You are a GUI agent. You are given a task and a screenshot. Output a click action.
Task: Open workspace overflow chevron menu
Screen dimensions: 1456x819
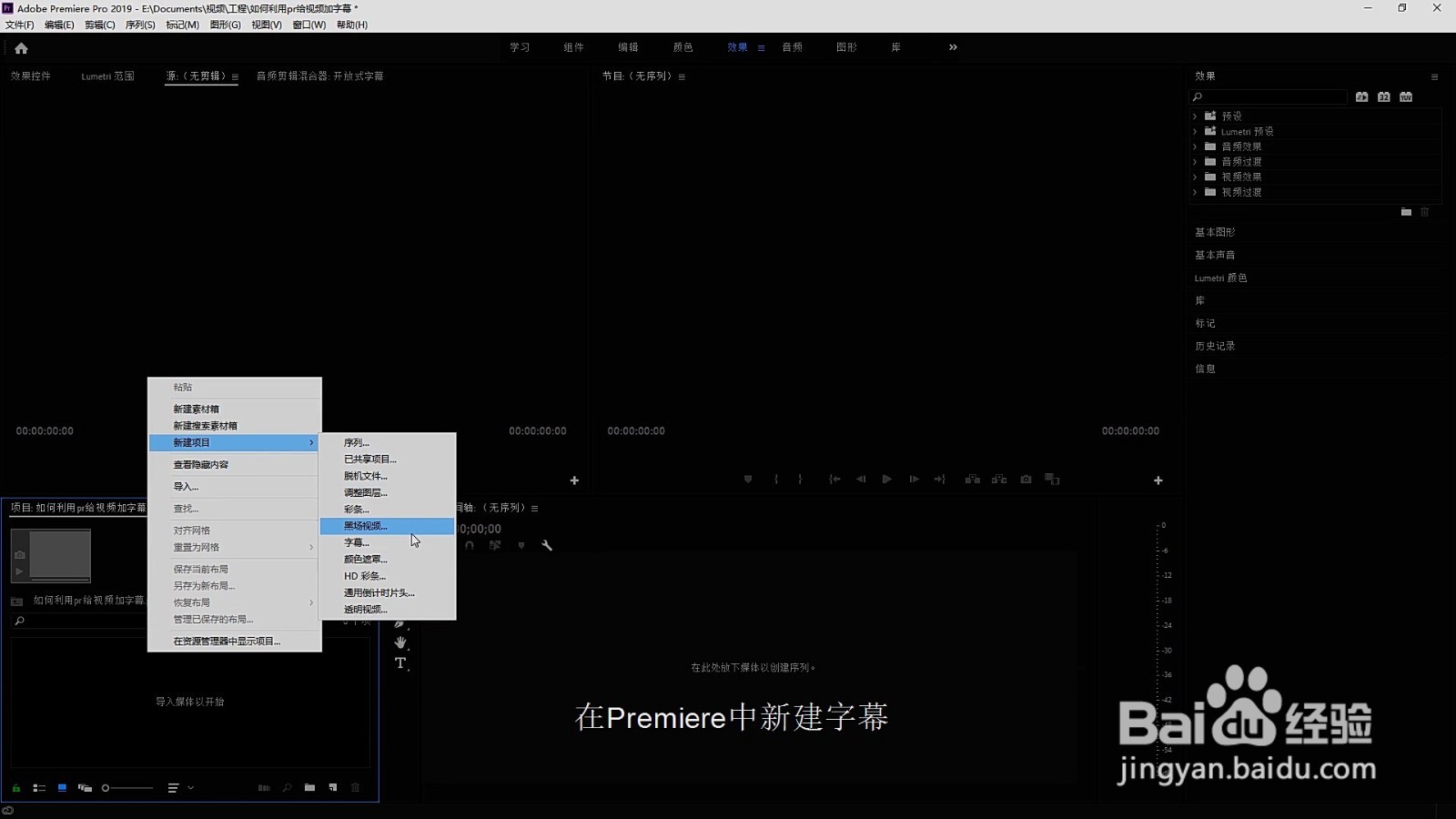[x=953, y=47]
